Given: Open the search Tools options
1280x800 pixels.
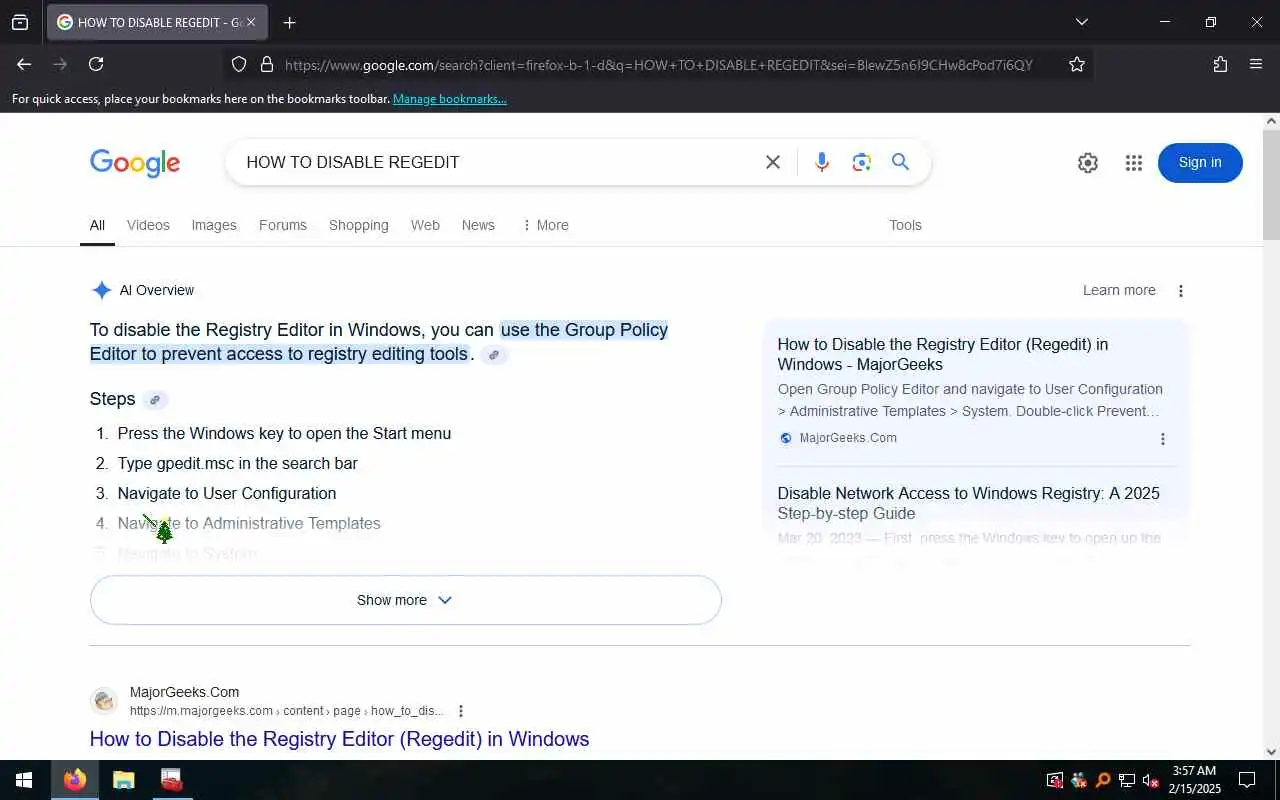Looking at the screenshot, I should click(905, 225).
